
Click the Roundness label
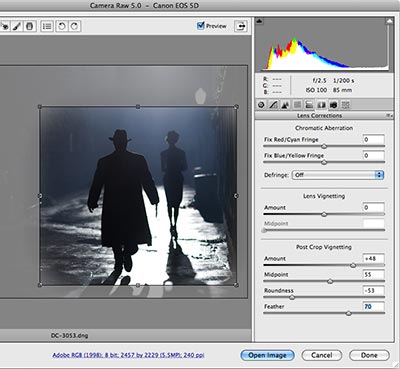click(x=279, y=290)
